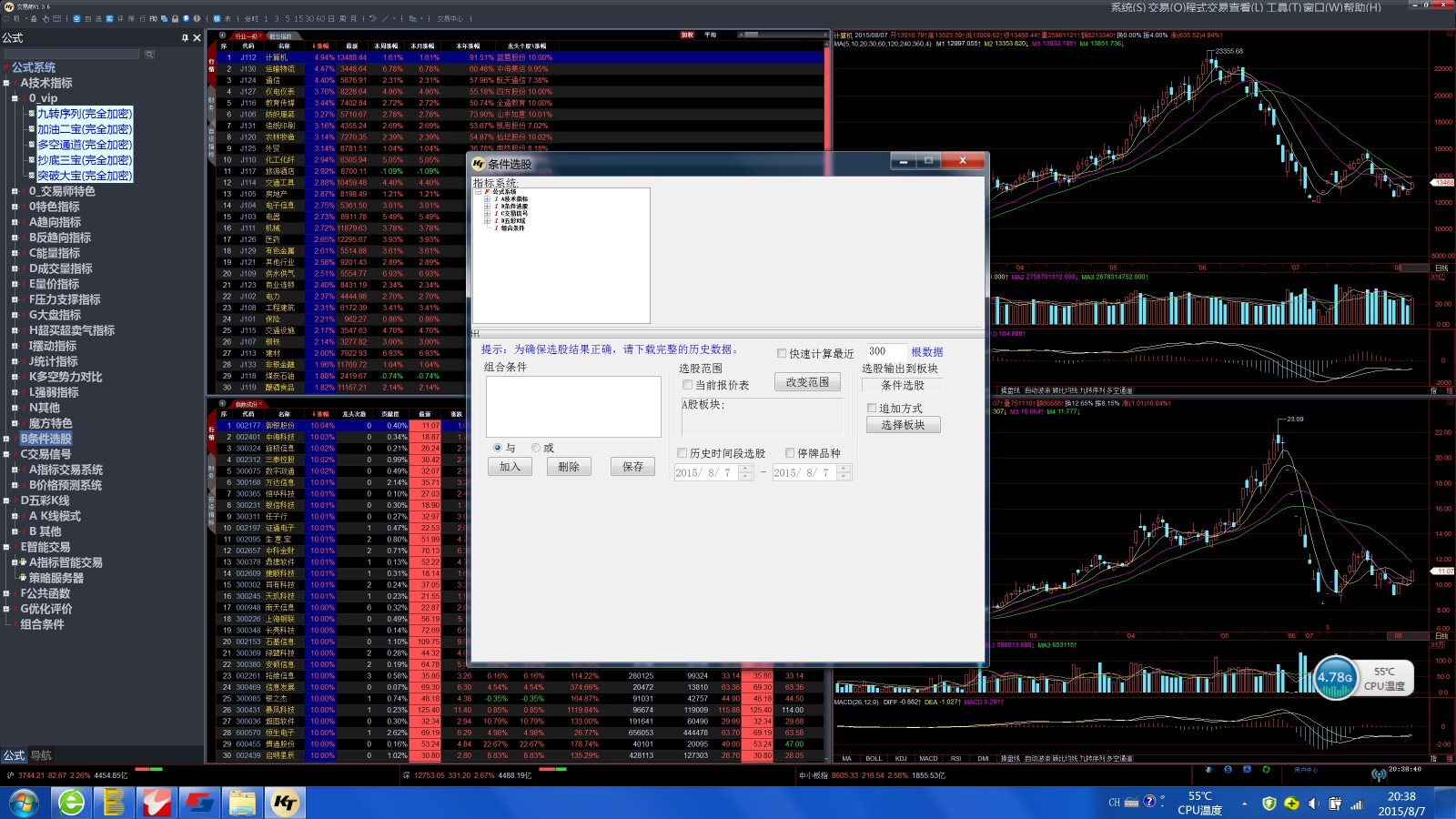Click the search icon in the formula panel
The width and height of the screenshot is (1456, 819).
click(149, 55)
